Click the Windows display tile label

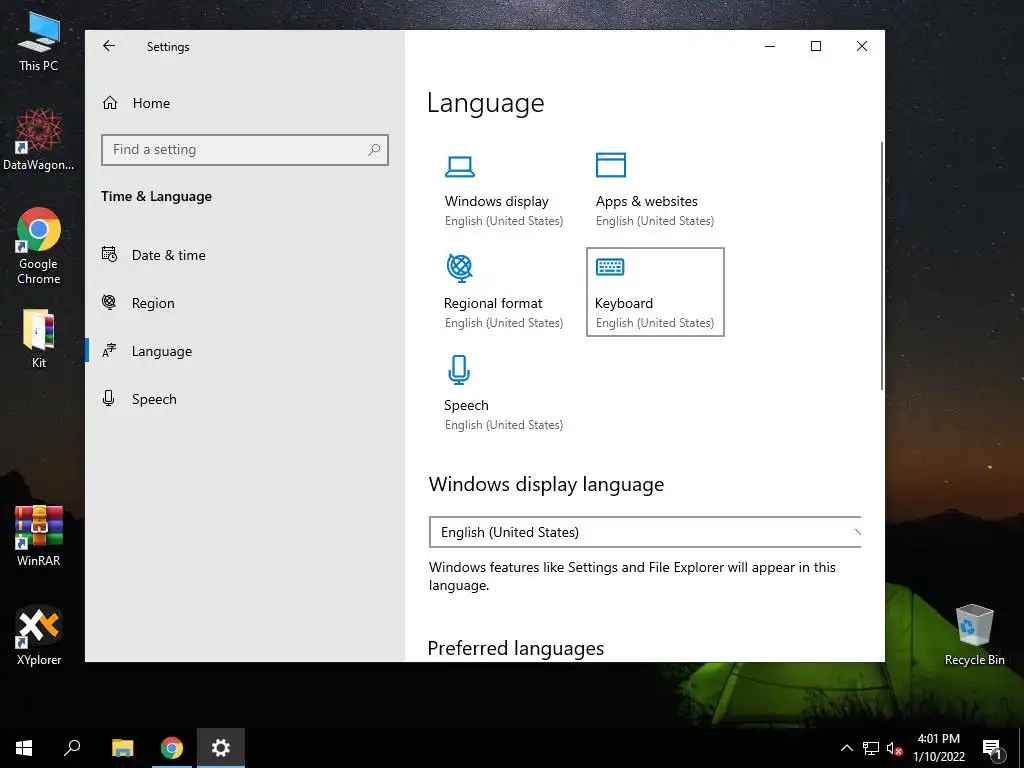pyautogui.click(x=496, y=201)
